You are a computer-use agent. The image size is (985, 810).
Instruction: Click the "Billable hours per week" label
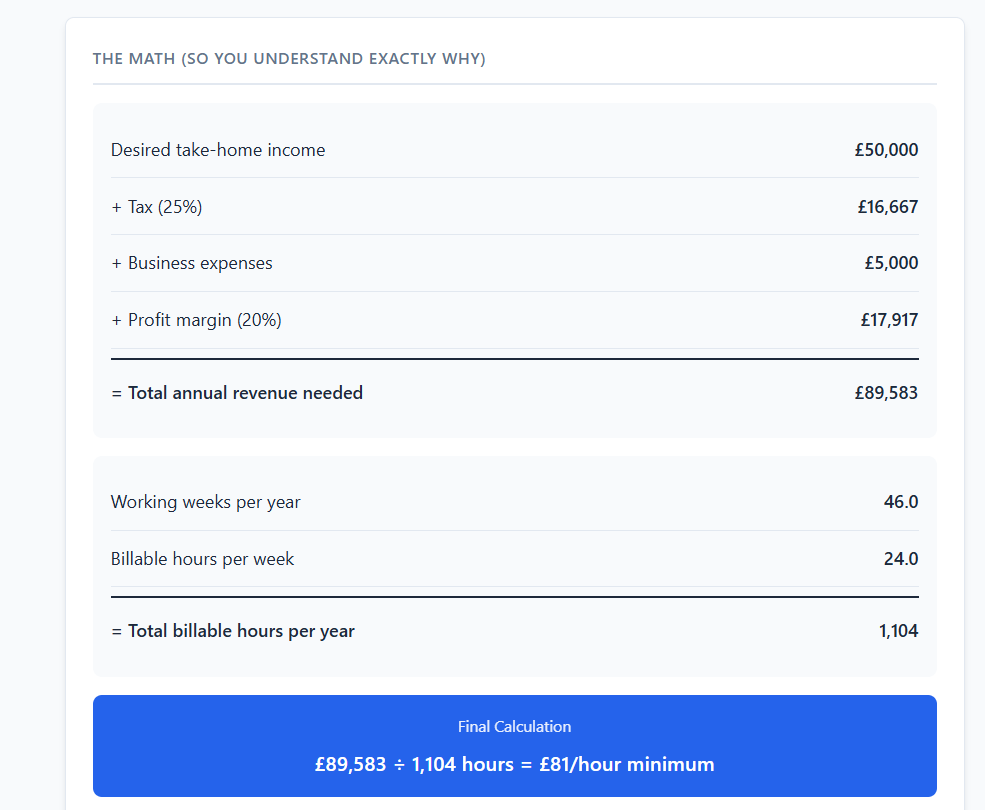tap(203, 559)
